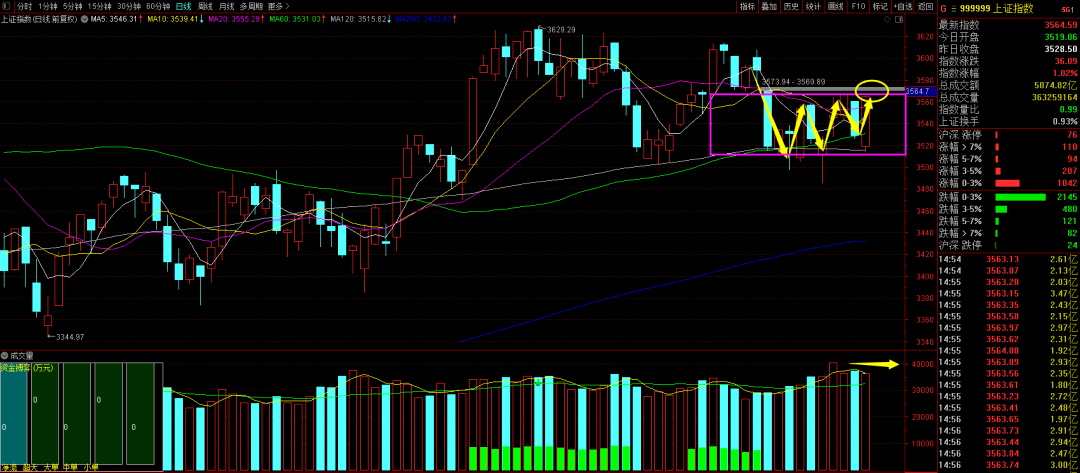Open the 指标 indicator list
Image resolution: width=1080 pixels, height=473 pixels.
[747, 6]
